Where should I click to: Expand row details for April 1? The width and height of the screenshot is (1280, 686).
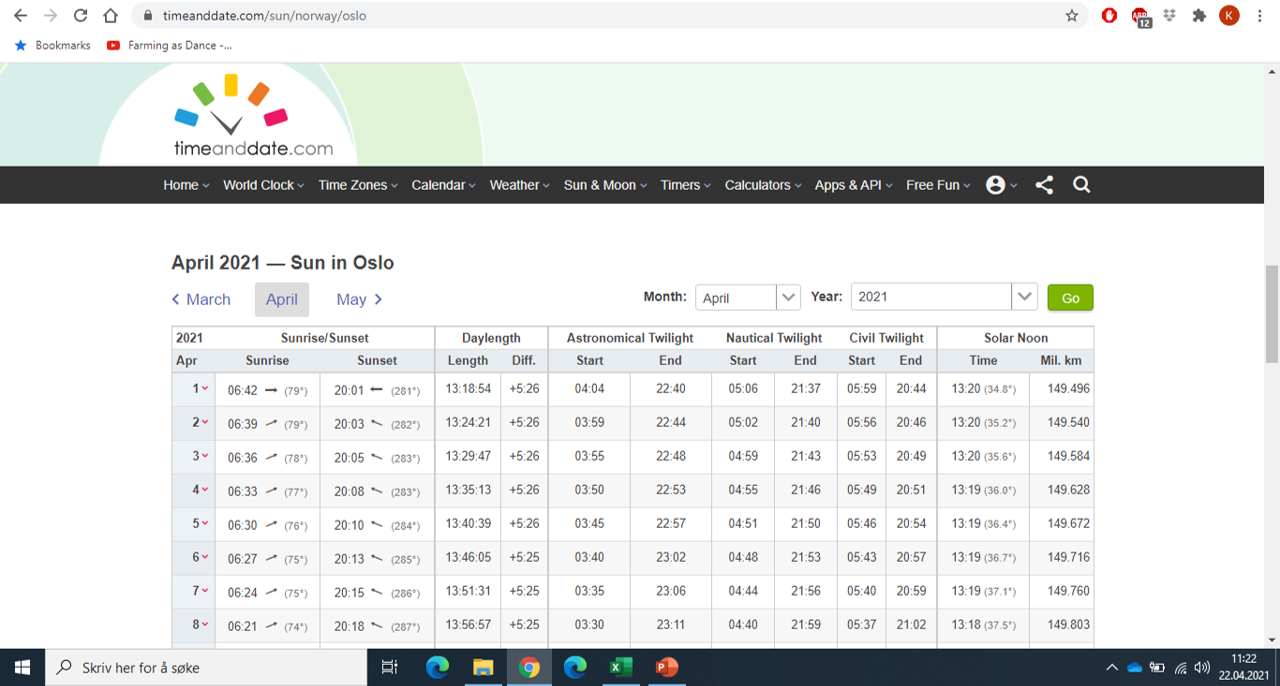(200, 389)
